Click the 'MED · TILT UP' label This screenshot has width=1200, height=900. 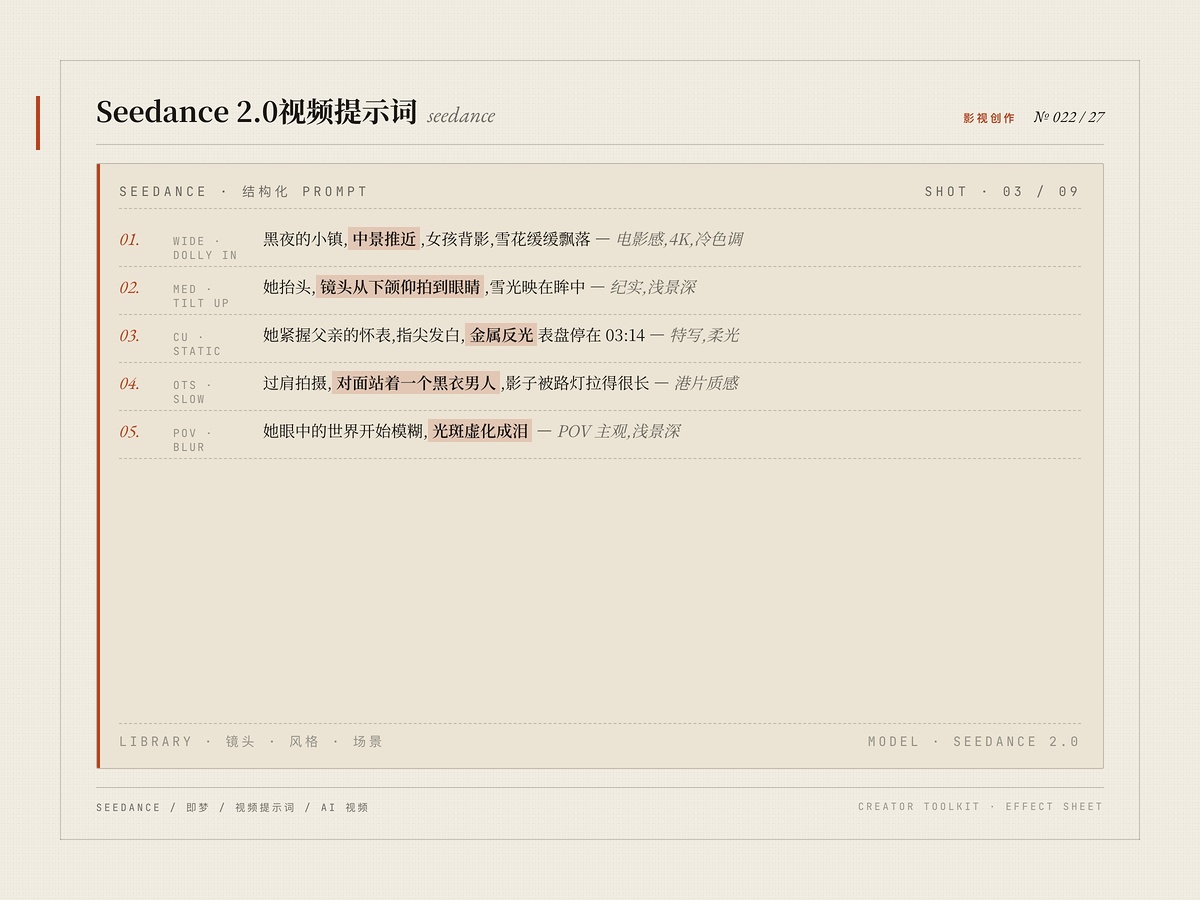[x=201, y=296]
